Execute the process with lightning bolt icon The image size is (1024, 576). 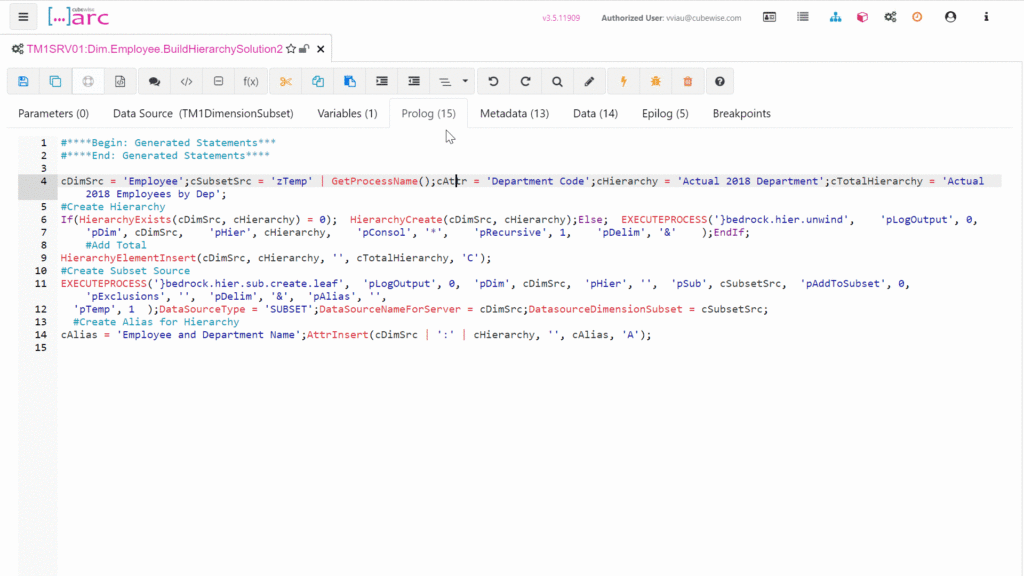point(624,82)
